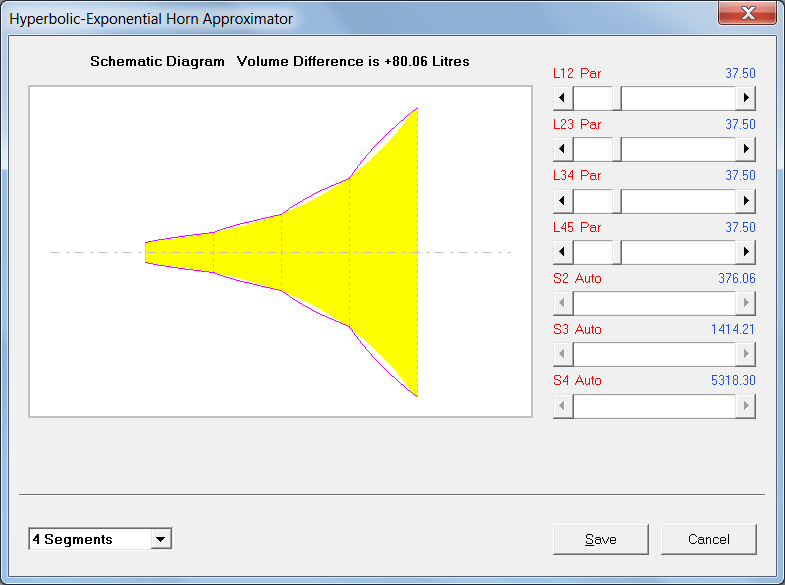Save the horn approximation

coord(601,539)
